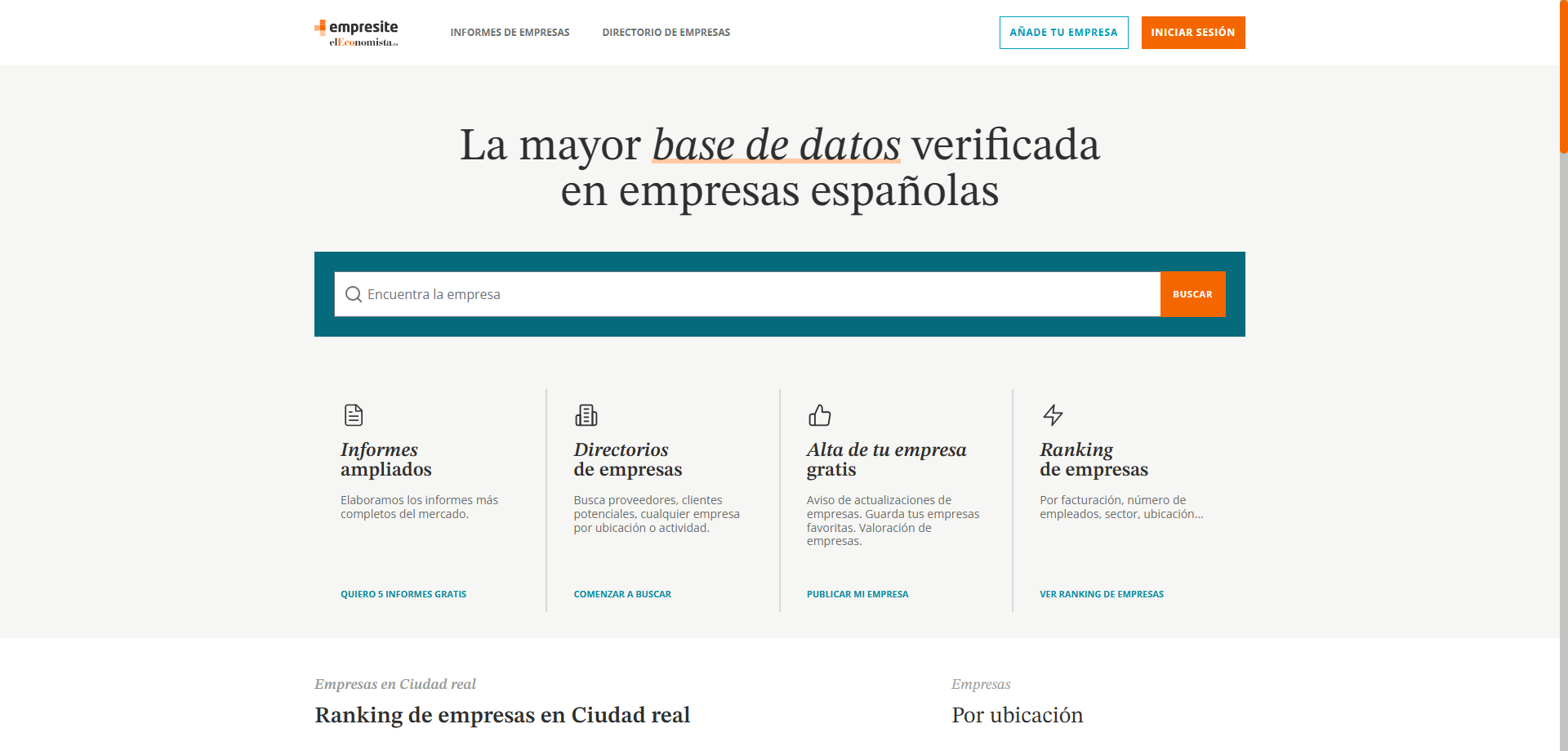Open PUBLICAR MI EMPRESA link
The height and width of the screenshot is (751, 1568).
857,594
